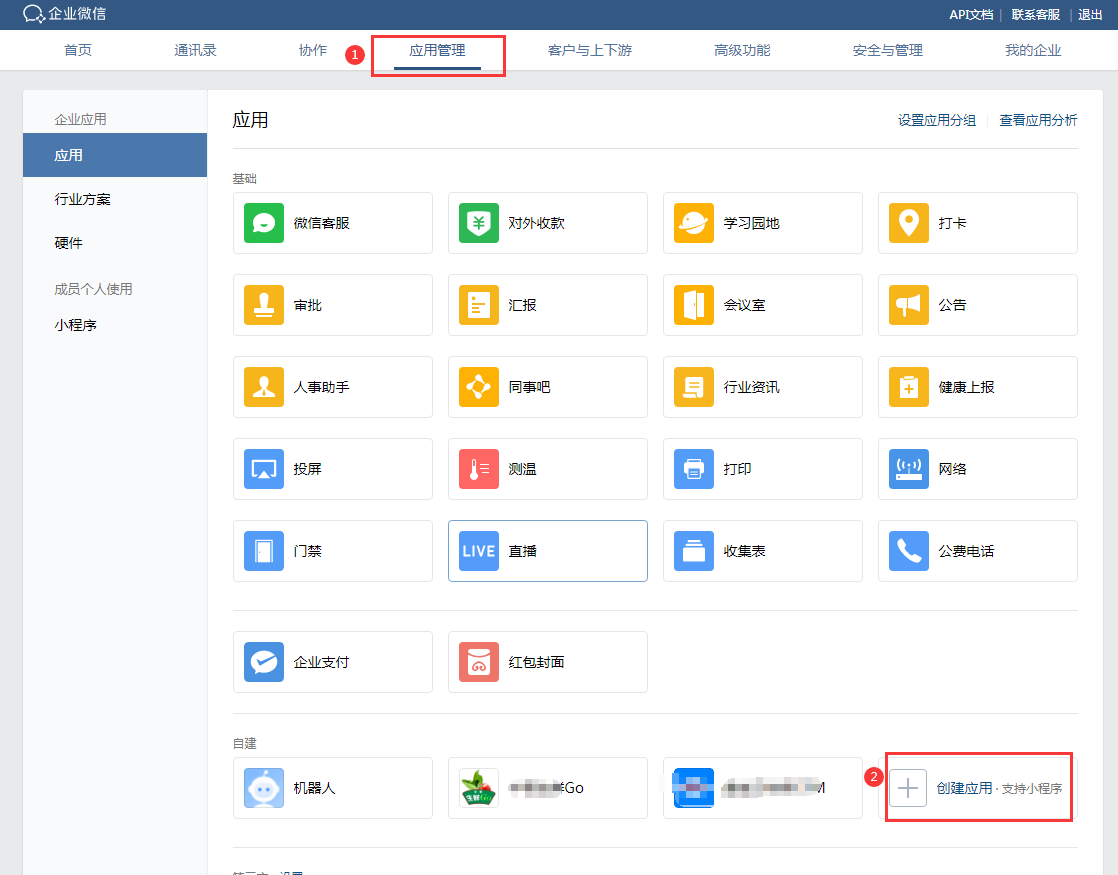
Task: Open the 会议室 door icon
Action: coord(694,305)
